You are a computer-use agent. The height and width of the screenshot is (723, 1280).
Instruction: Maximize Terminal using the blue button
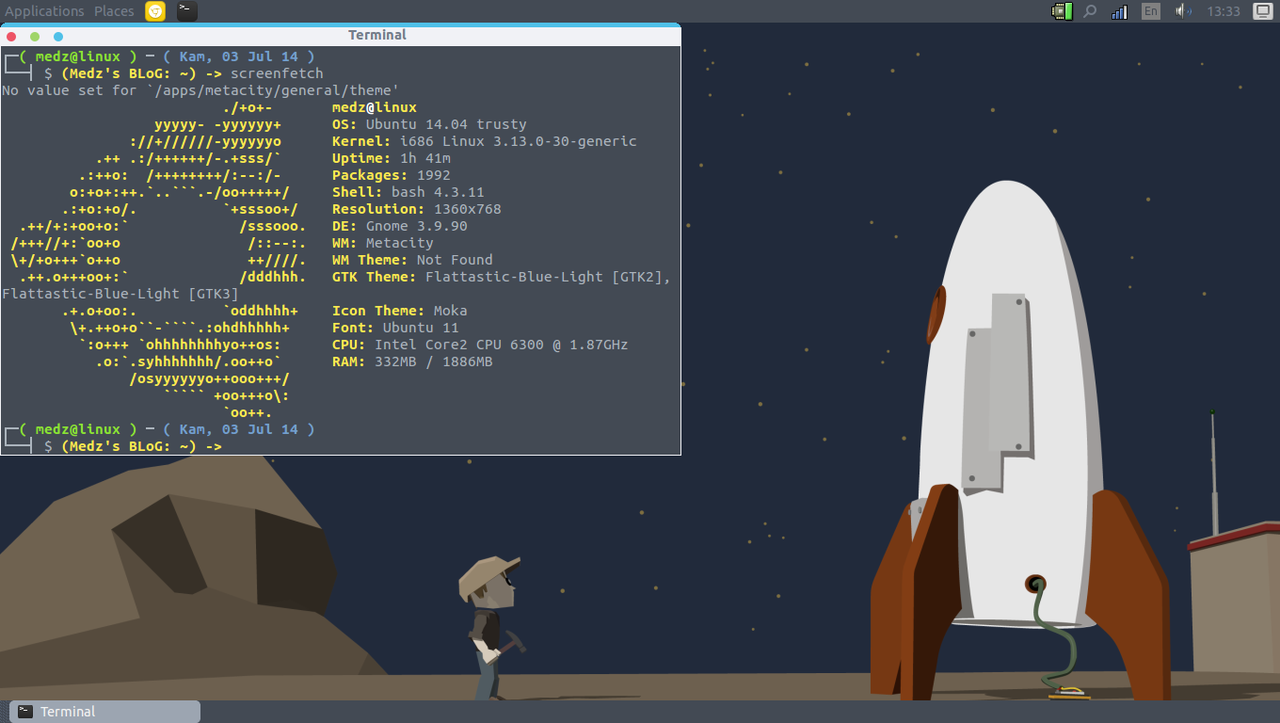[x=58, y=36]
